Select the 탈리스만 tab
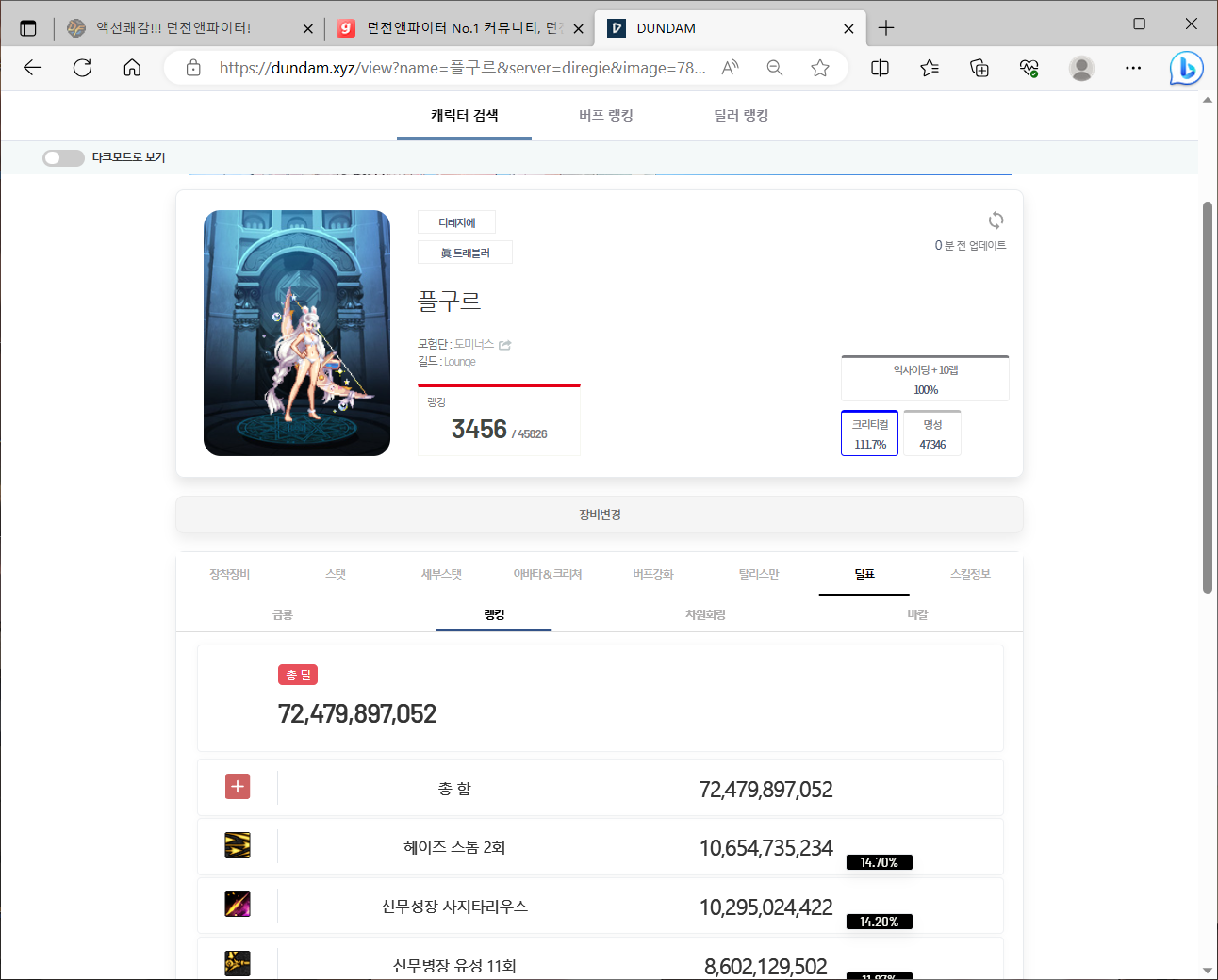Viewport: 1218px width, 980px height. click(759, 574)
